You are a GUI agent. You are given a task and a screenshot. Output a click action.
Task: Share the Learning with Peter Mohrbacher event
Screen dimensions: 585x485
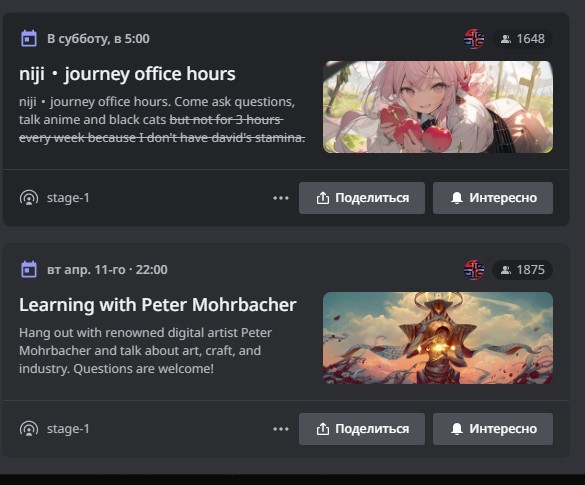pyautogui.click(x=362, y=429)
